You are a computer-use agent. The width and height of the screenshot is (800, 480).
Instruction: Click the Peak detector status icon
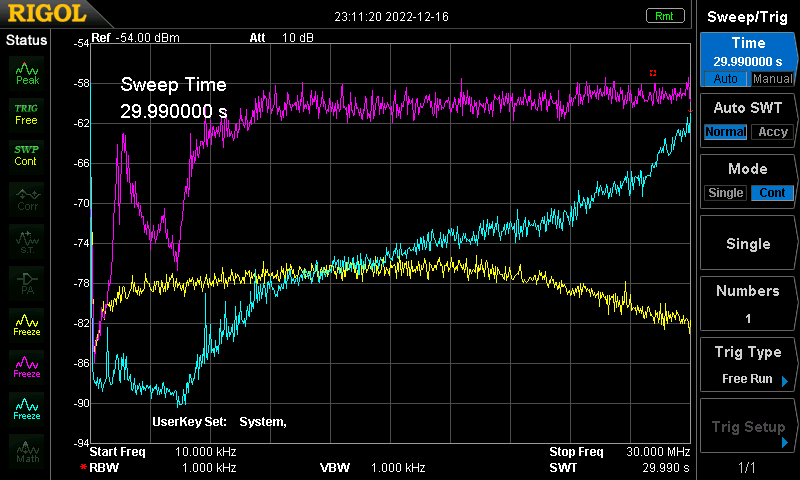27,70
